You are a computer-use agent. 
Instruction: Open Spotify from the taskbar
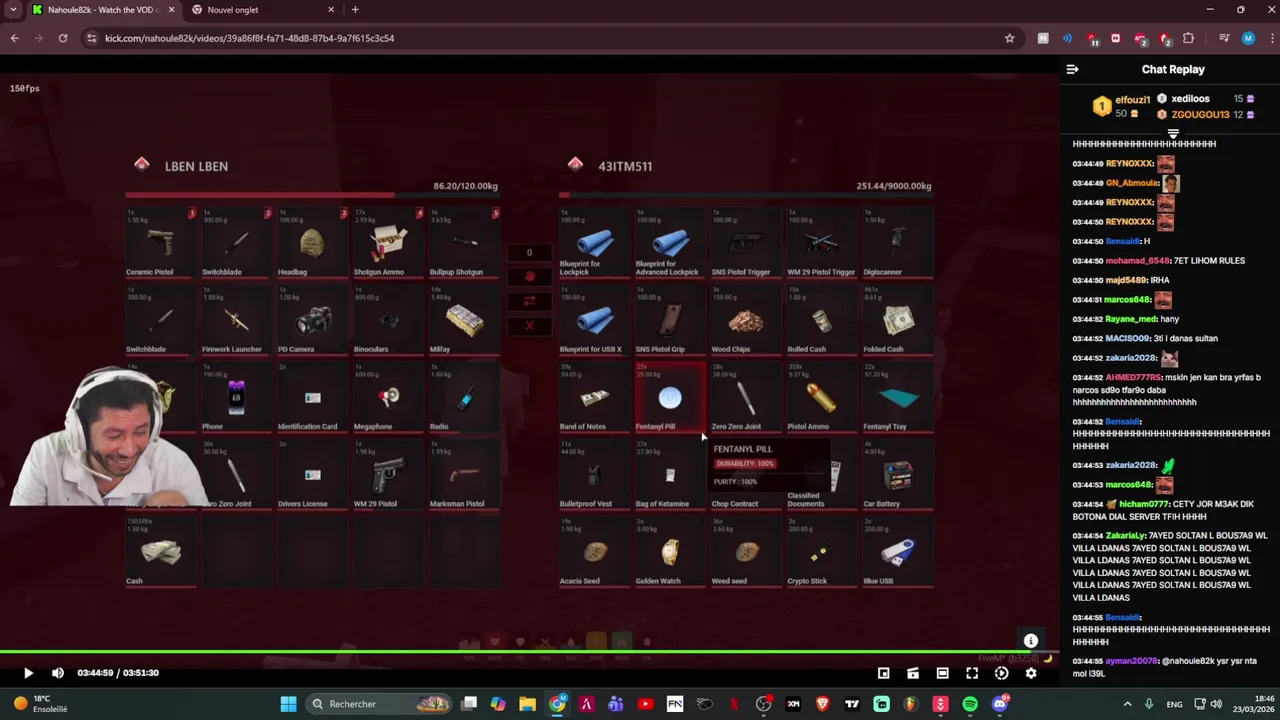[x=970, y=704]
